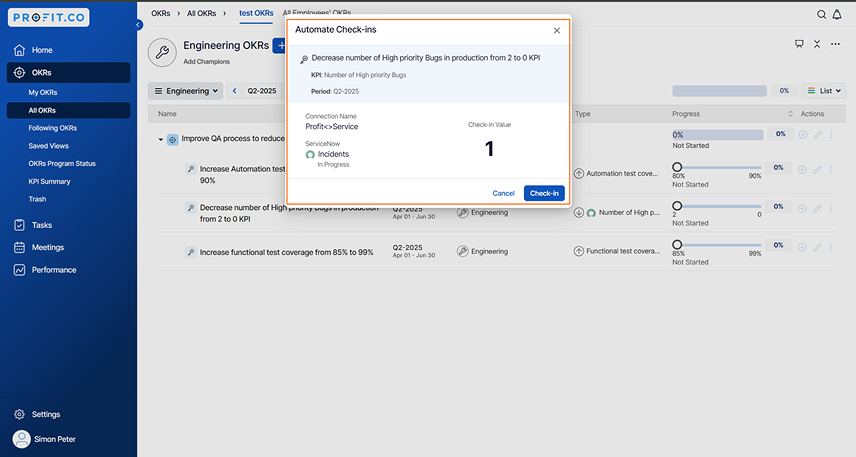Edit the High priority Bugs key result

click(817, 209)
